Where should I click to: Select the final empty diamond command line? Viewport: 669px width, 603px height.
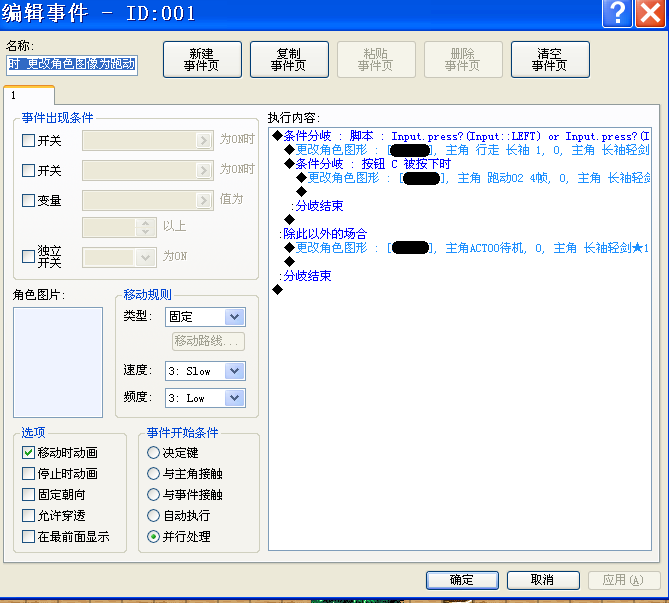click(278, 290)
